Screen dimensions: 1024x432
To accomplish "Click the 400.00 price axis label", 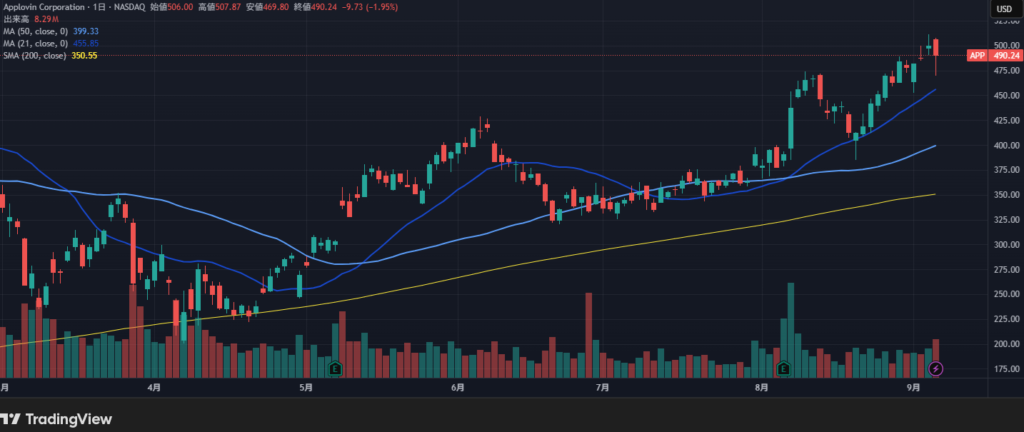I will (x=1006, y=146).
